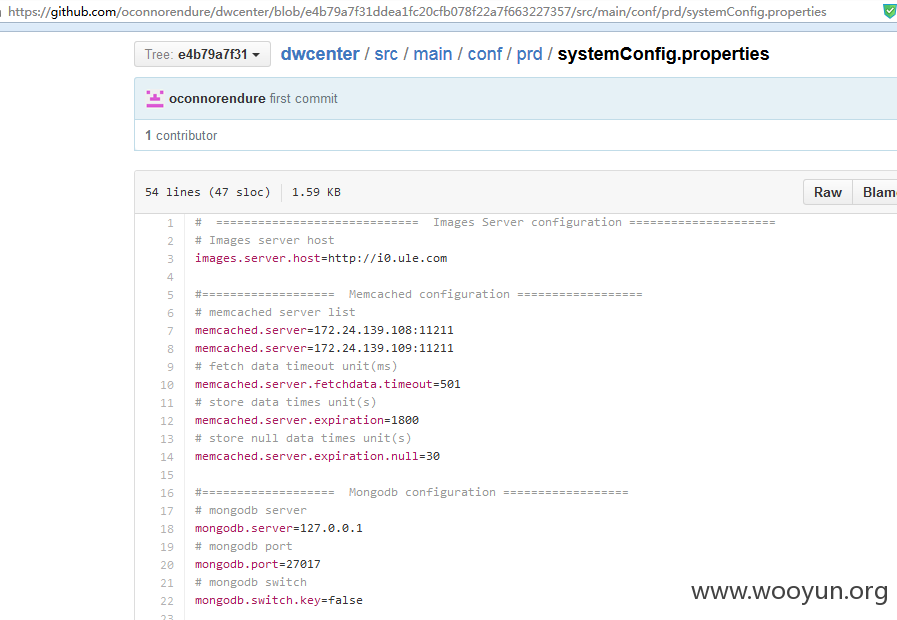Click memcached.server.fetchdata.timeout=501 line
This screenshot has height=620, width=897.
[x=327, y=384]
